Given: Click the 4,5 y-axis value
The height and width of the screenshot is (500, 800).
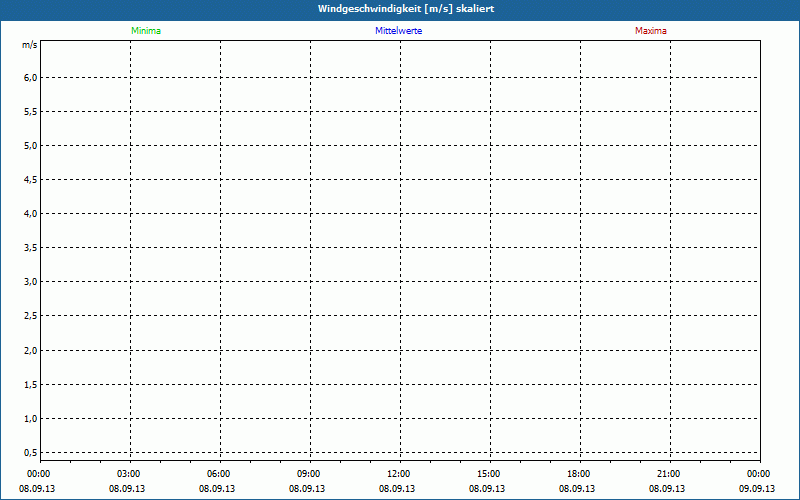Looking at the screenshot, I should pos(31,180).
